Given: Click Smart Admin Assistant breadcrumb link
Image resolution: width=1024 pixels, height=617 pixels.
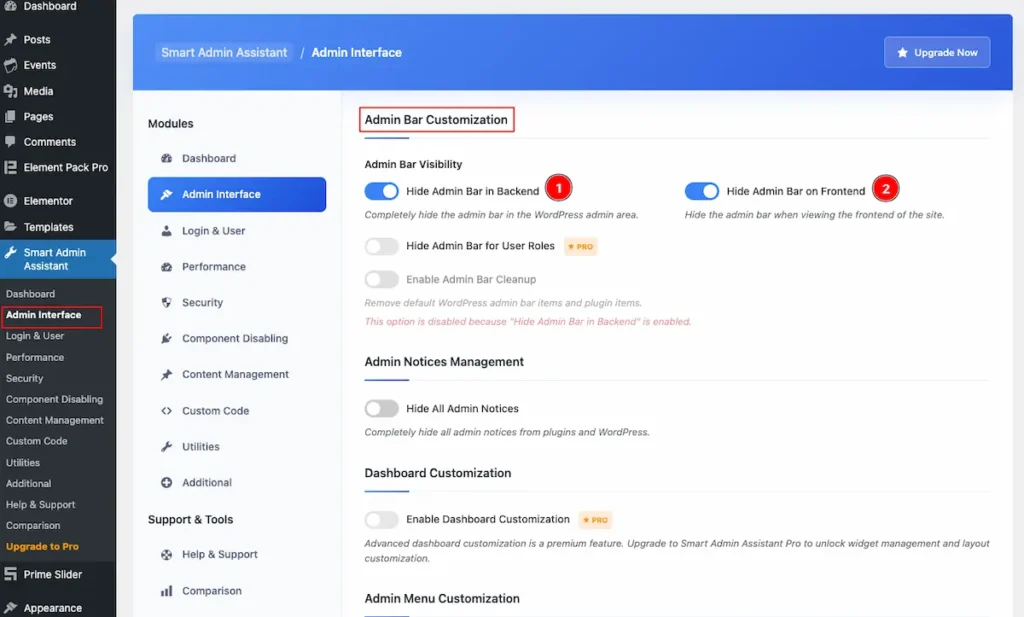Looking at the screenshot, I should (x=224, y=52).
